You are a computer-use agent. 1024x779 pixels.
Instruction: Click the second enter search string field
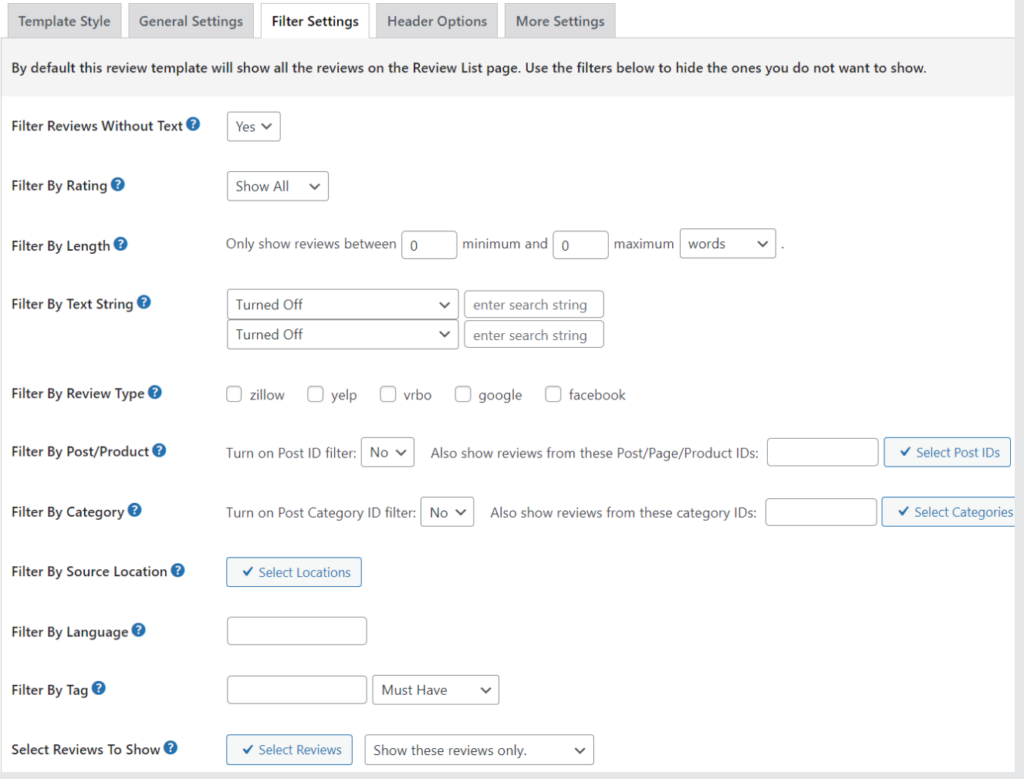tap(534, 334)
